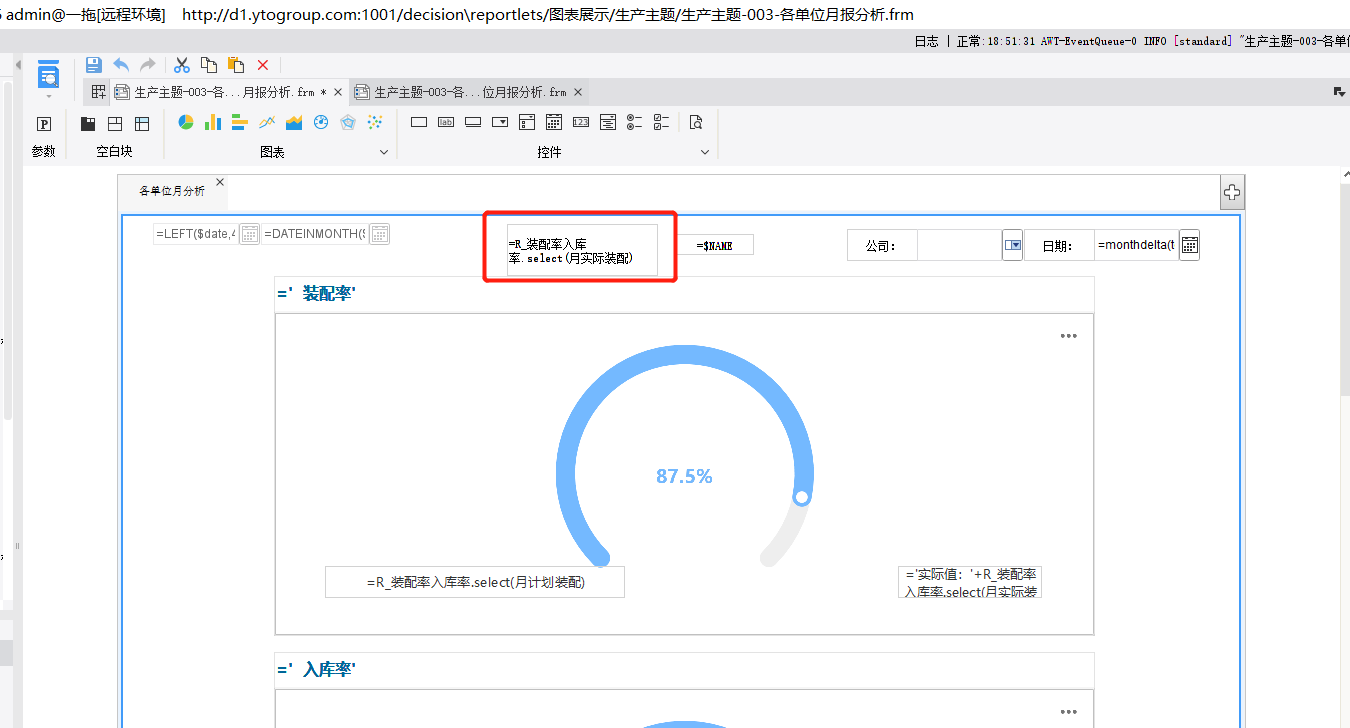Open the 日志 log panel
1350x728 pixels.
coord(926,41)
